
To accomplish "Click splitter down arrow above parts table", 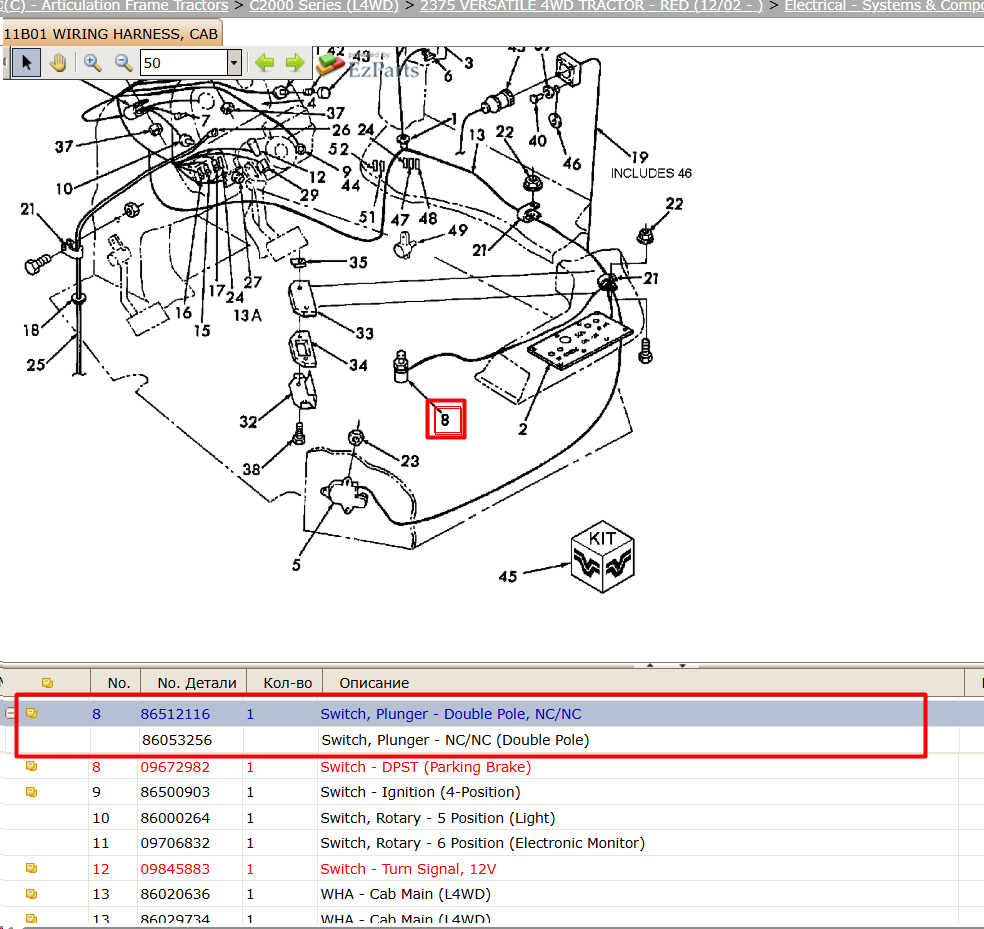I will [682, 665].
